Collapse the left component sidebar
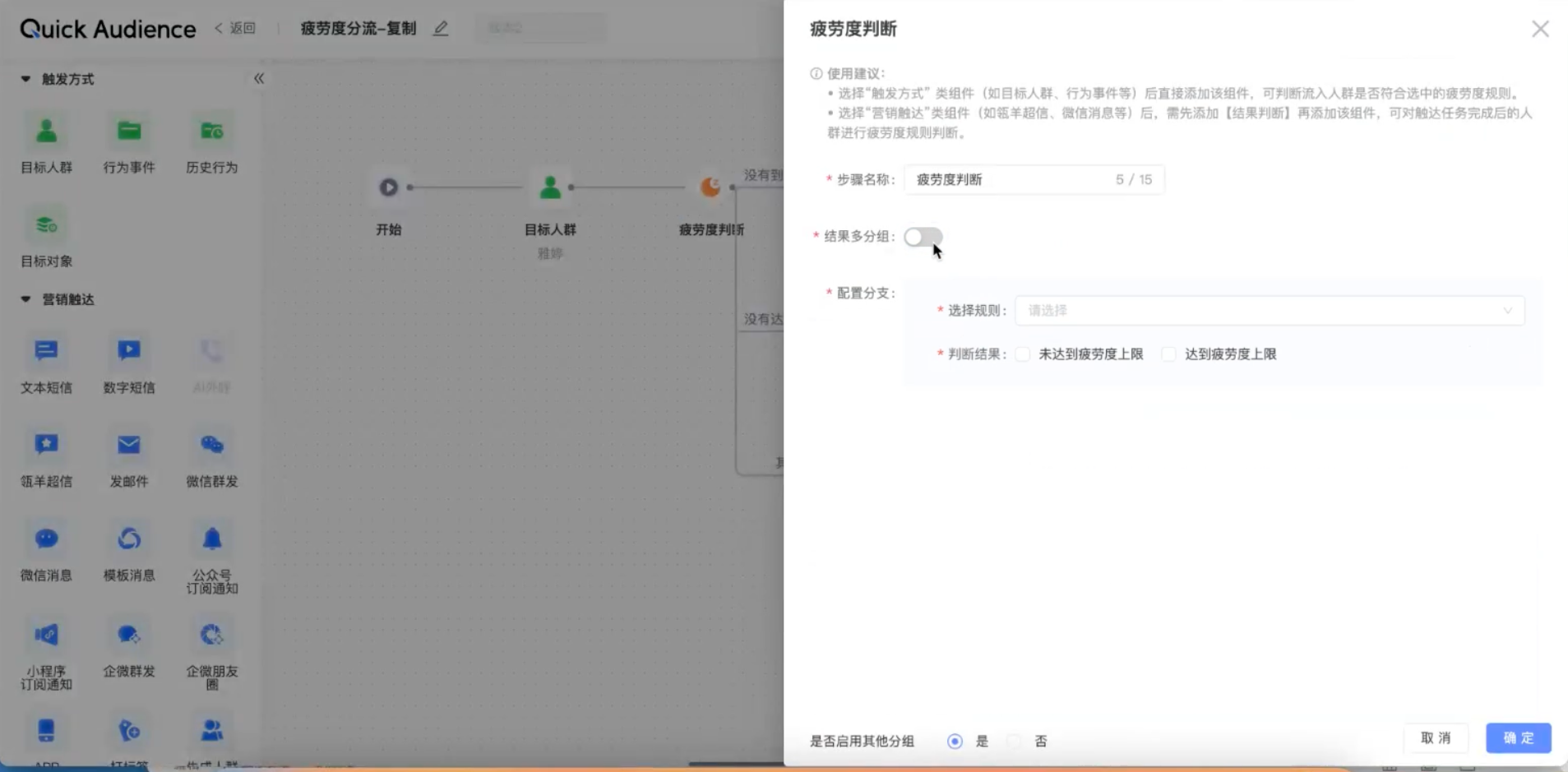 pyautogui.click(x=259, y=79)
